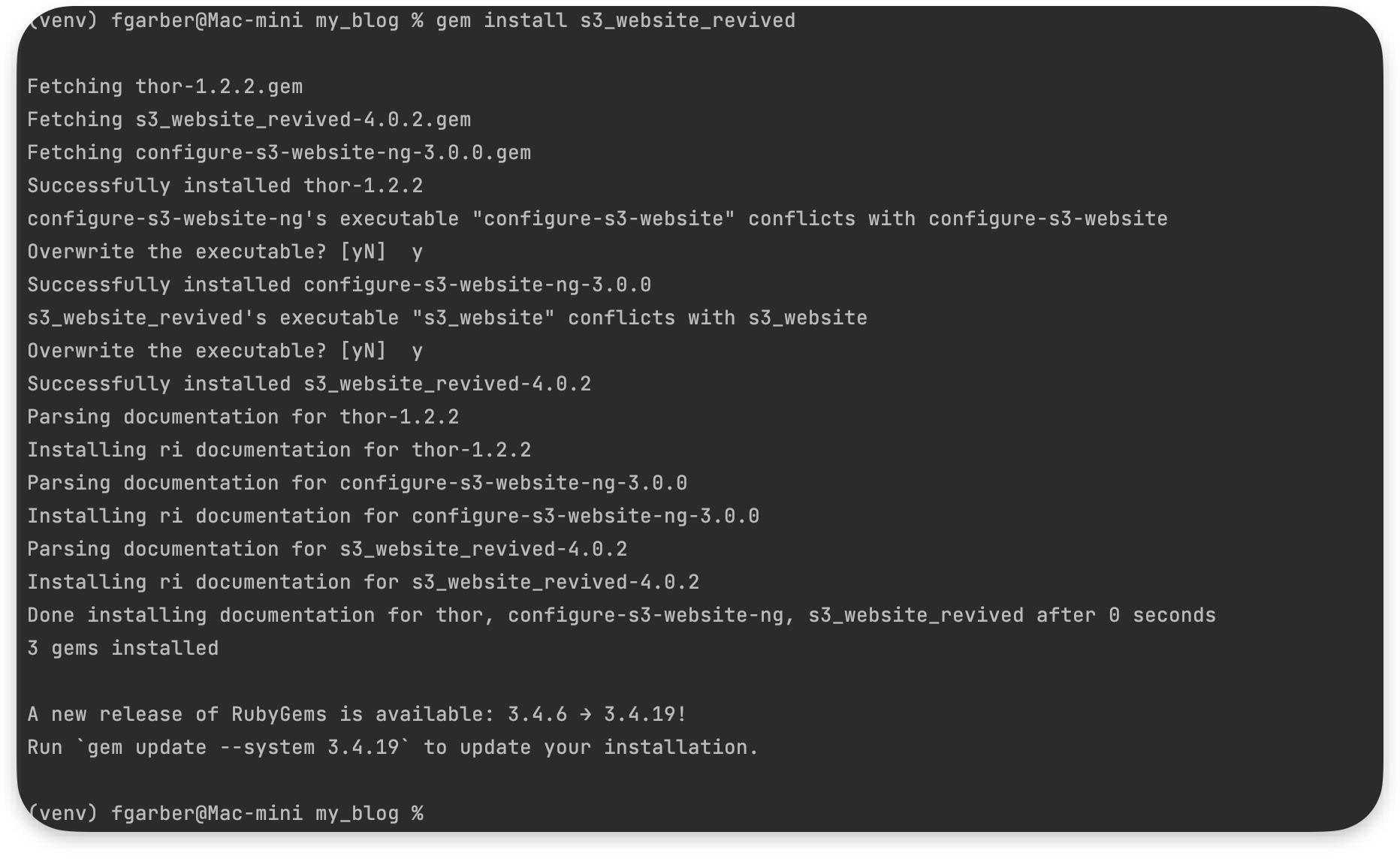
Task: Click "Parsing documentation for configure-s3-website-ng-3.0.0" line
Action: (x=357, y=484)
